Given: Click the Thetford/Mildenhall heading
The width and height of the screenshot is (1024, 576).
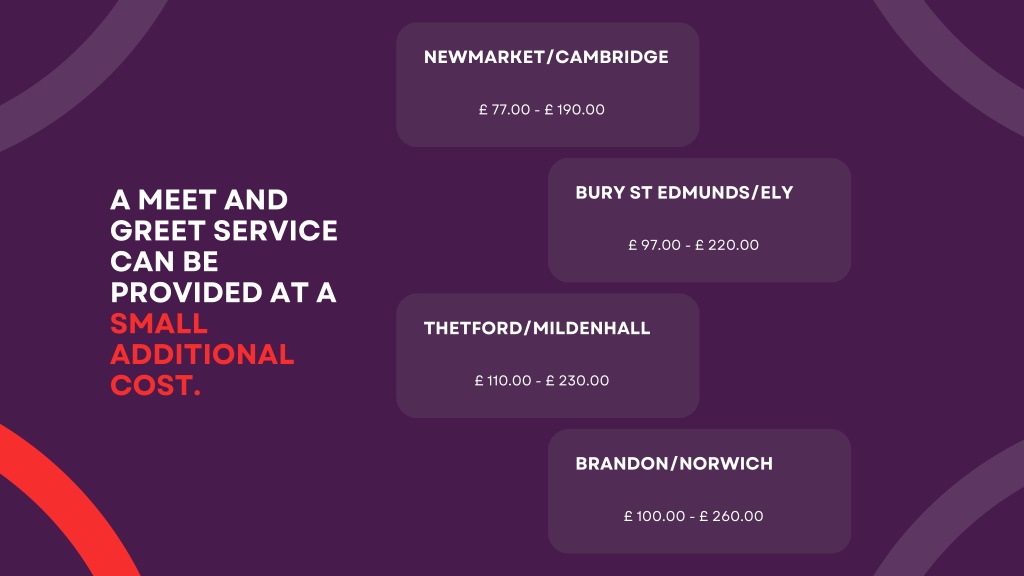Looking at the screenshot, I should (x=537, y=328).
